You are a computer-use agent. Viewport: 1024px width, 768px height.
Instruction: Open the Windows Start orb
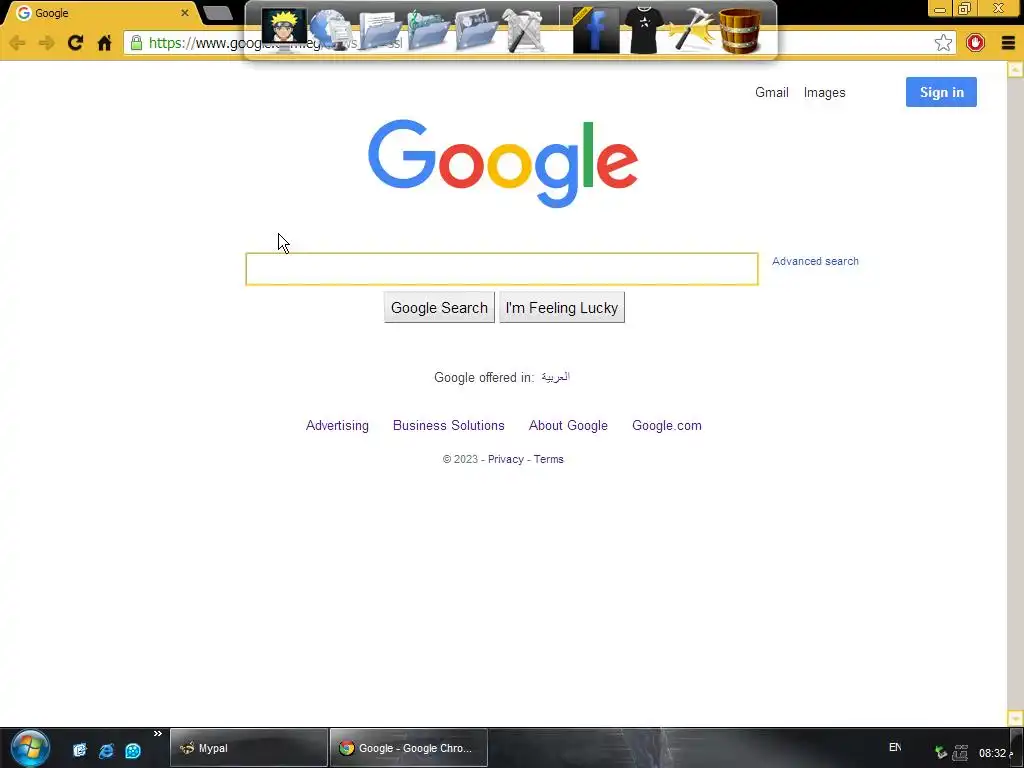[30, 748]
